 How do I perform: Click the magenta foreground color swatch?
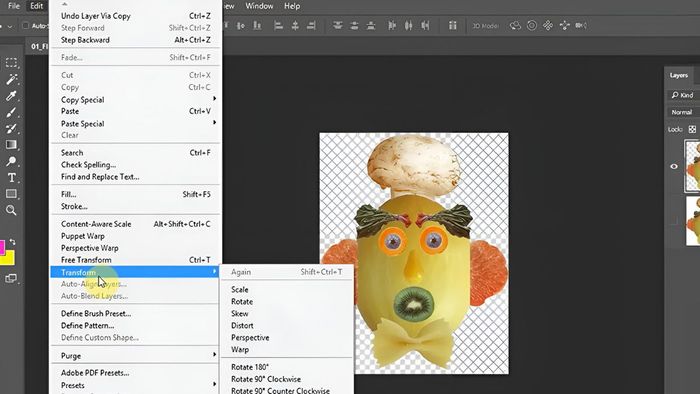pyautogui.click(x=2, y=247)
